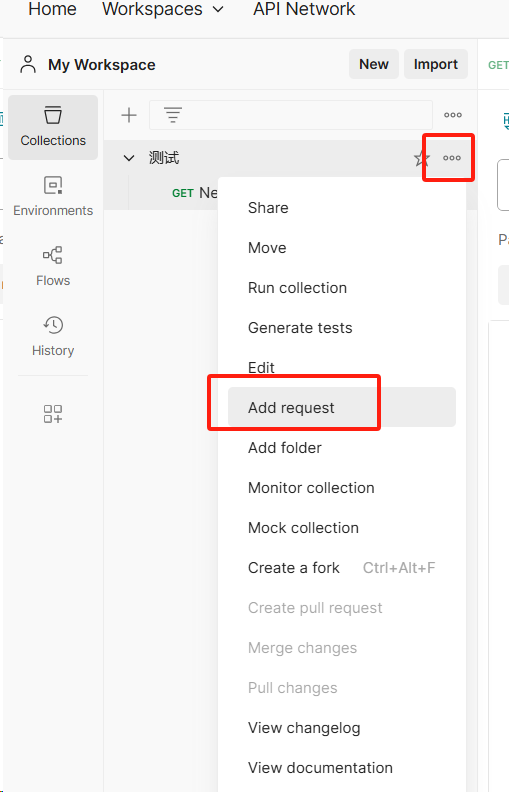Open the Flows sidebar panel
Screen dimensions: 509x792
[x=53, y=266]
